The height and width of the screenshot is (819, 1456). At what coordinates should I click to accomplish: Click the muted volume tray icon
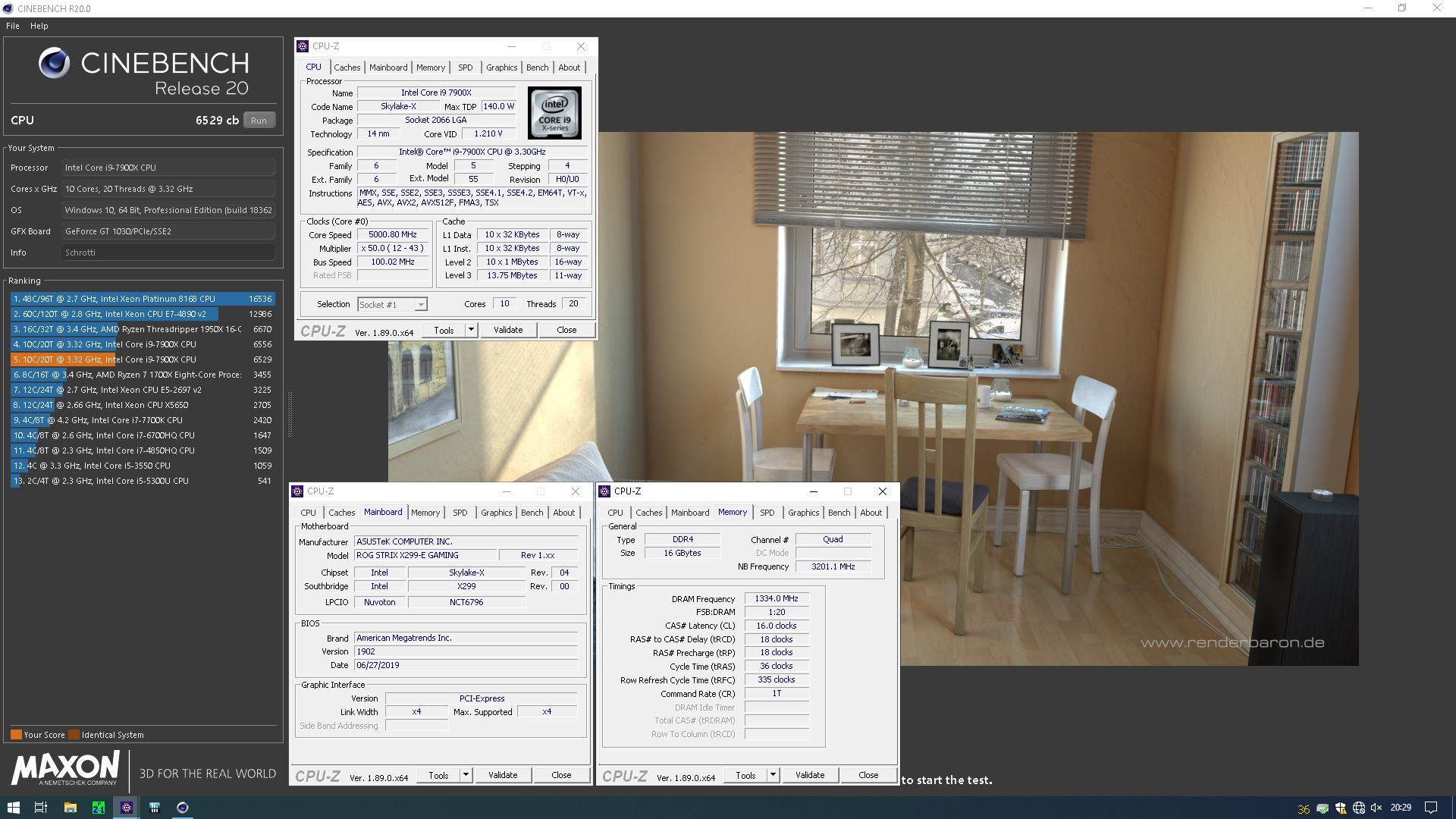coord(1376,808)
